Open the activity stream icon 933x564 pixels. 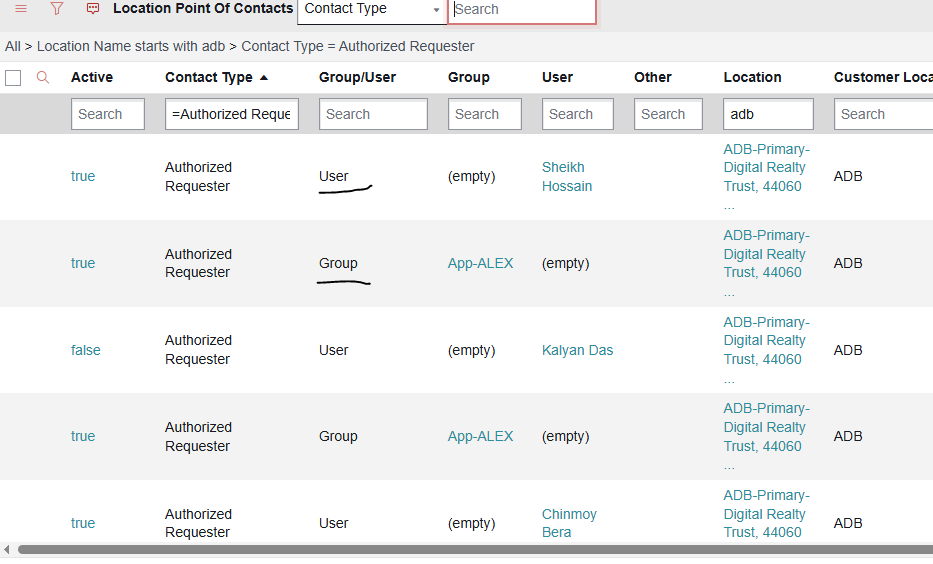(93, 9)
